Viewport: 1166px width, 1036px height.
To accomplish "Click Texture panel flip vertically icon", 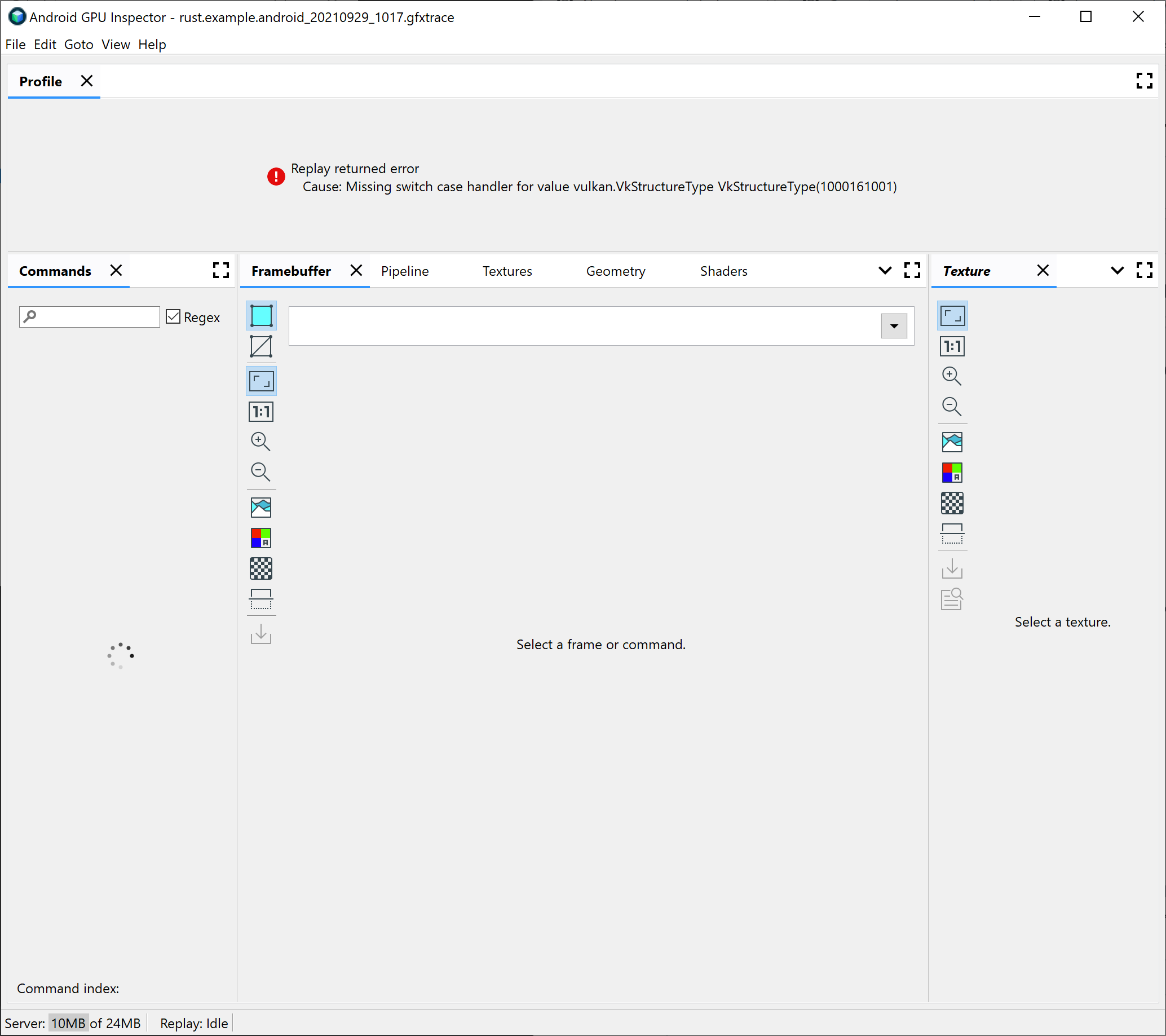I will tap(952, 534).
